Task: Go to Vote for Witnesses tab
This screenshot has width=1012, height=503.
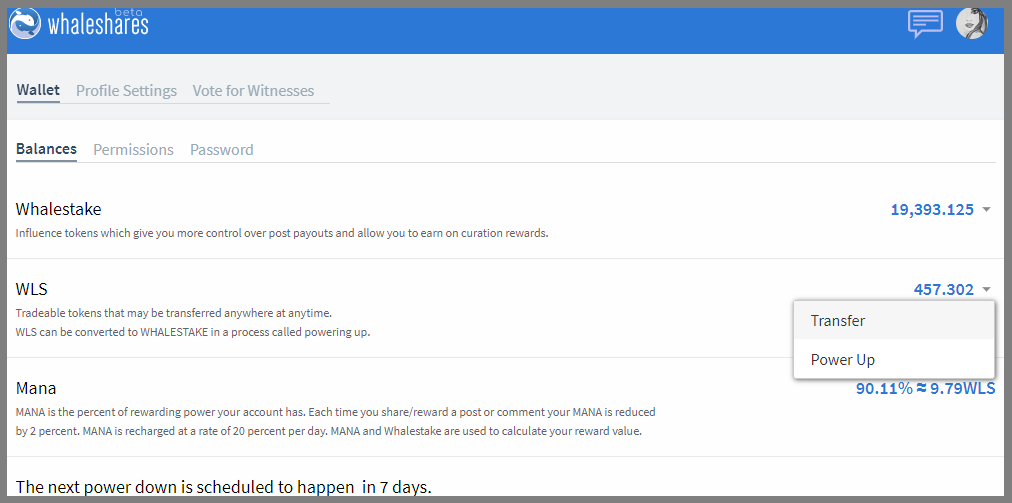Action: [x=254, y=90]
